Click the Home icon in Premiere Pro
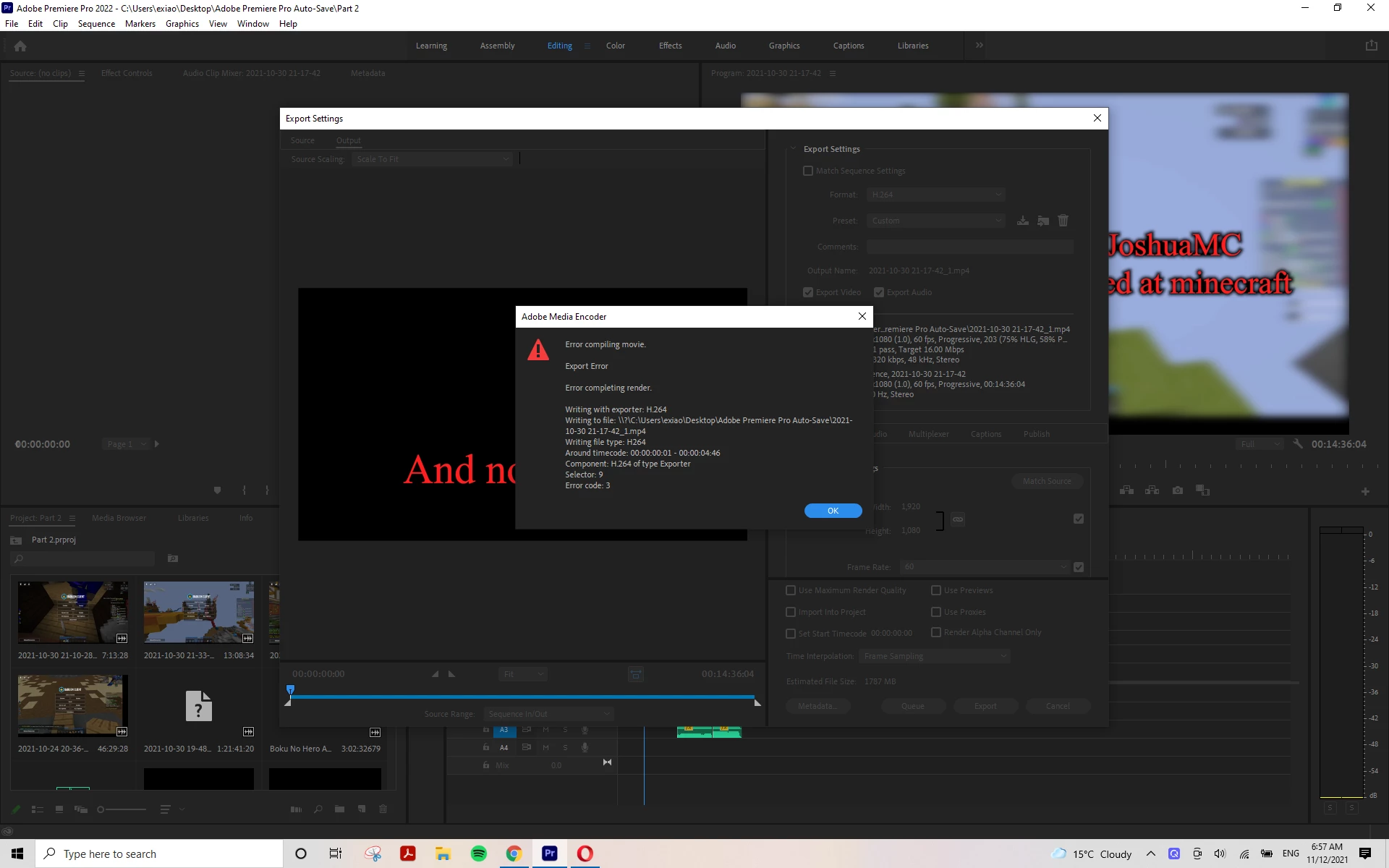 click(x=20, y=46)
